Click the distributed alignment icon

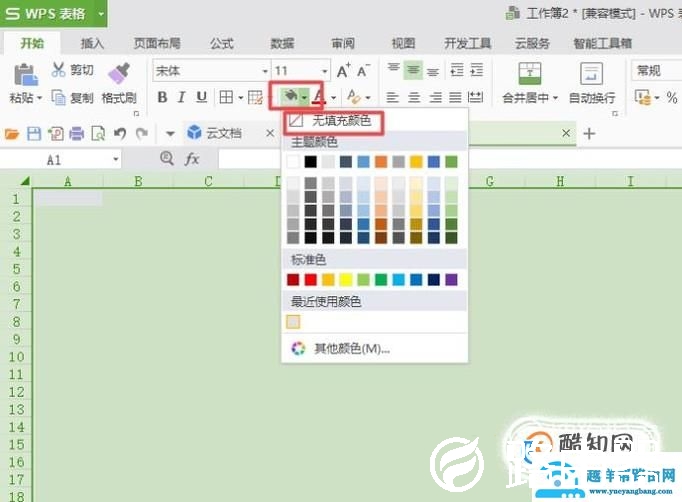(475, 97)
